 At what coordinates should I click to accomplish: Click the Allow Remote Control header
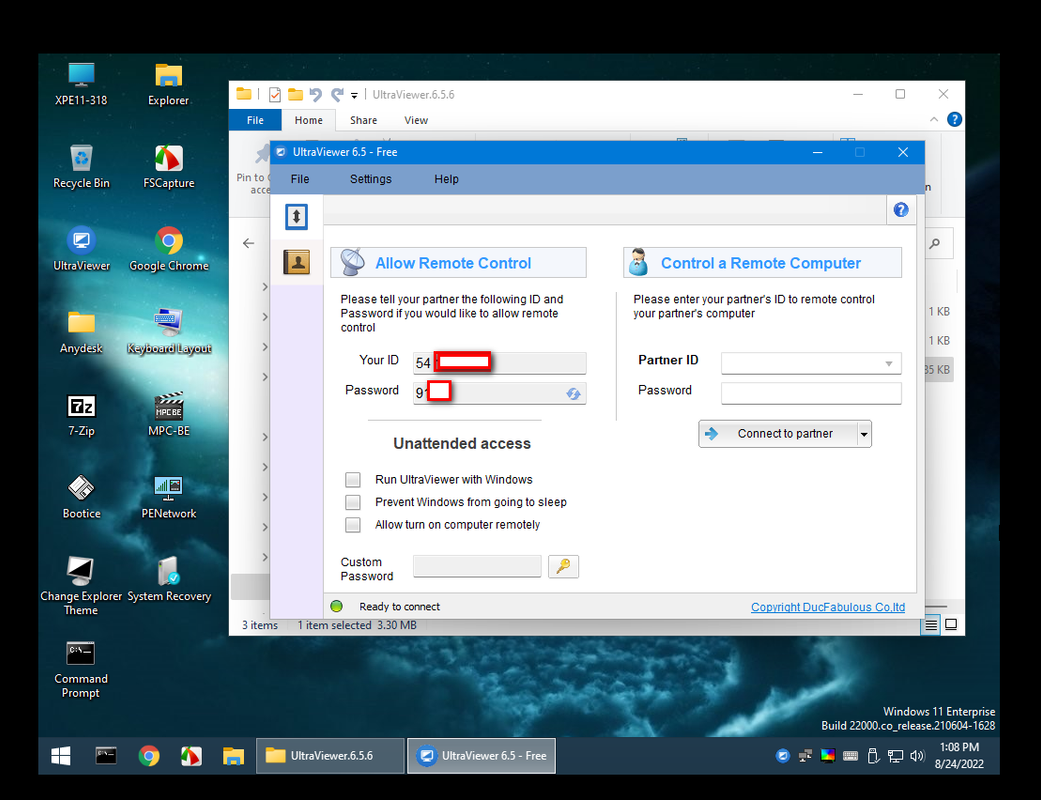tap(458, 263)
